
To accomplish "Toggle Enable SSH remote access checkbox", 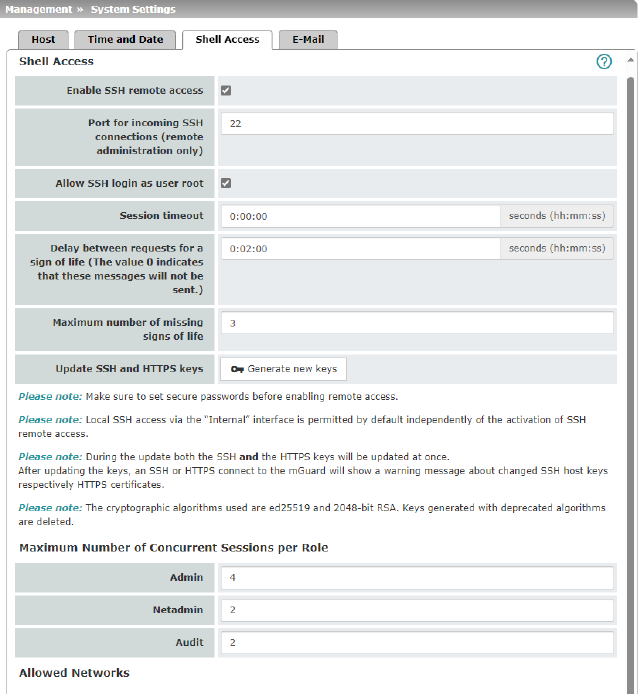I will coord(226,91).
